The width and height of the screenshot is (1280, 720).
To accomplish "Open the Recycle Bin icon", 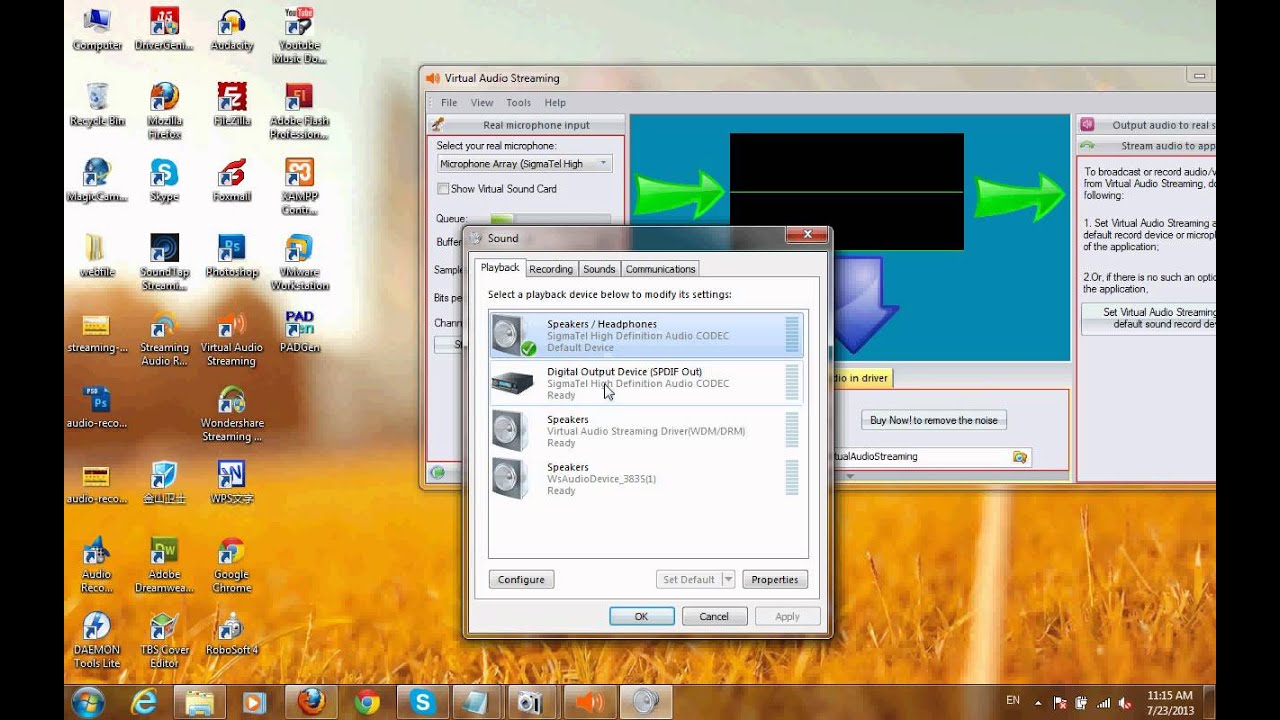I will pos(97,104).
